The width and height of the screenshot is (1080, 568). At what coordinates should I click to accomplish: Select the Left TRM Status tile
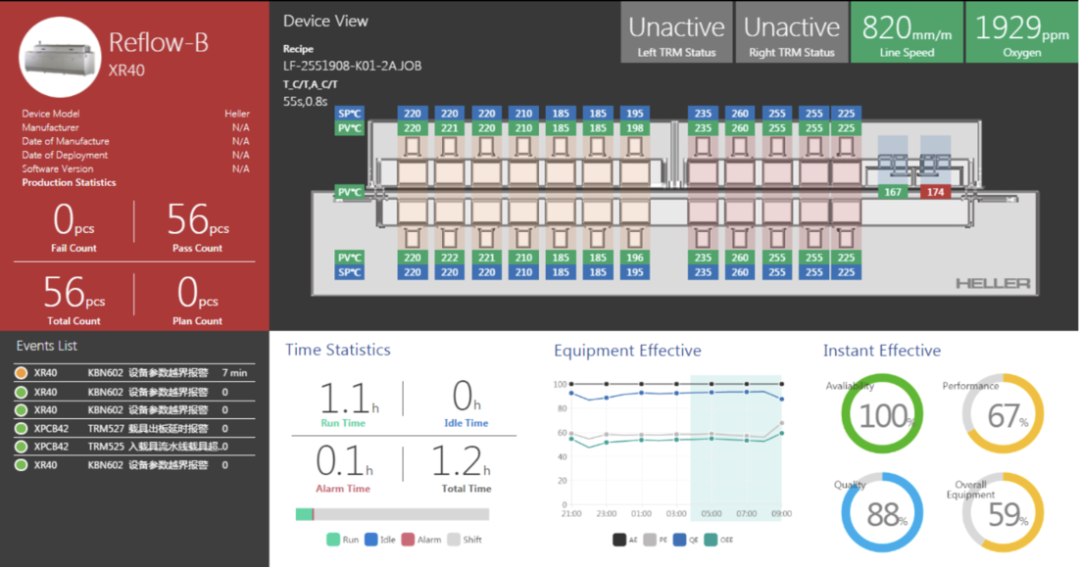pos(676,32)
